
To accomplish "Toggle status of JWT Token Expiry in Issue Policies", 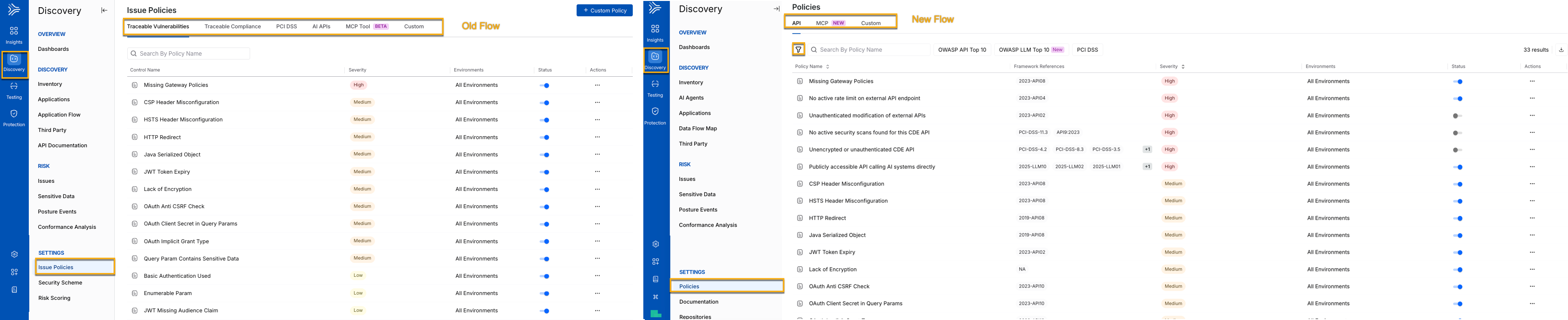I will click(x=545, y=172).
